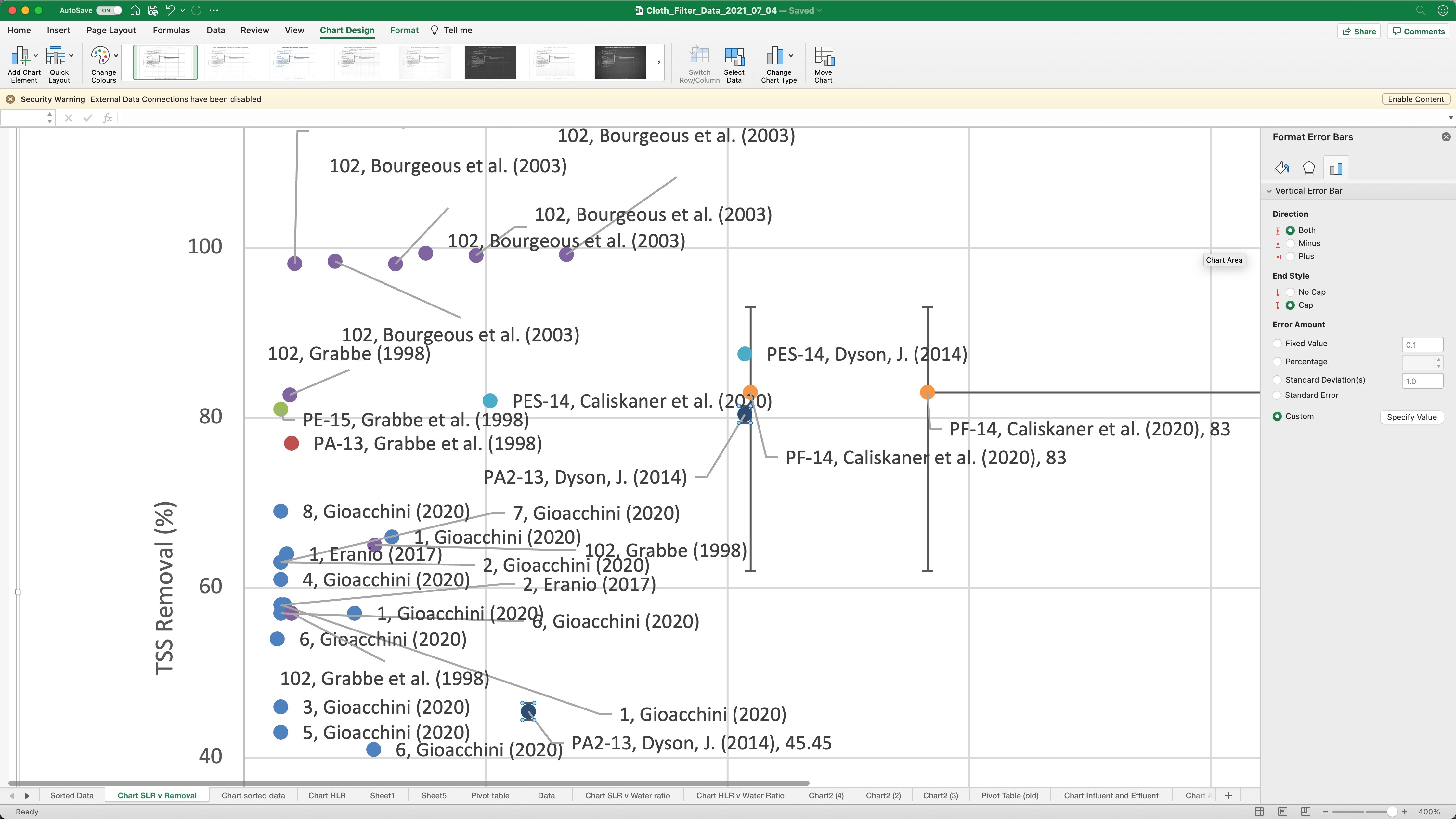The width and height of the screenshot is (1456, 819).
Task: Expand the formula bar chevron
Action: [x=1450, y=118]
